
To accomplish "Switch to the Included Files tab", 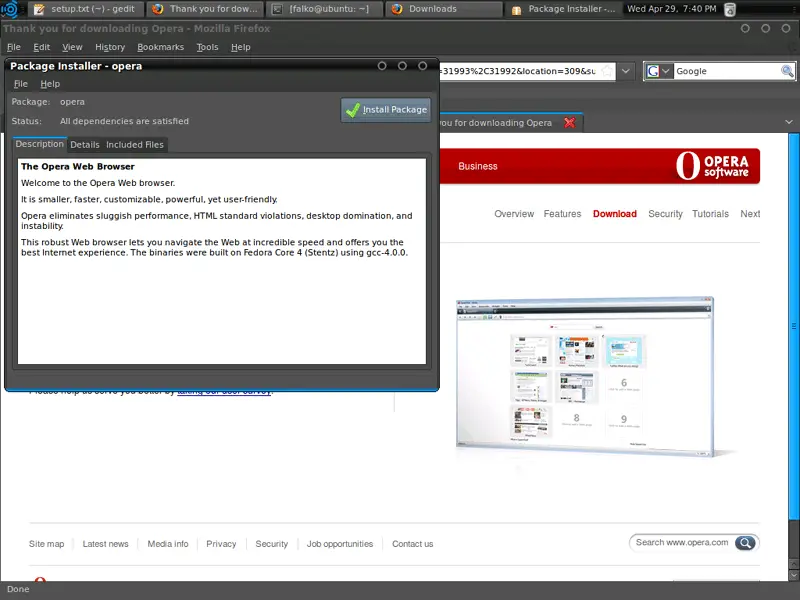I will 135,144.
